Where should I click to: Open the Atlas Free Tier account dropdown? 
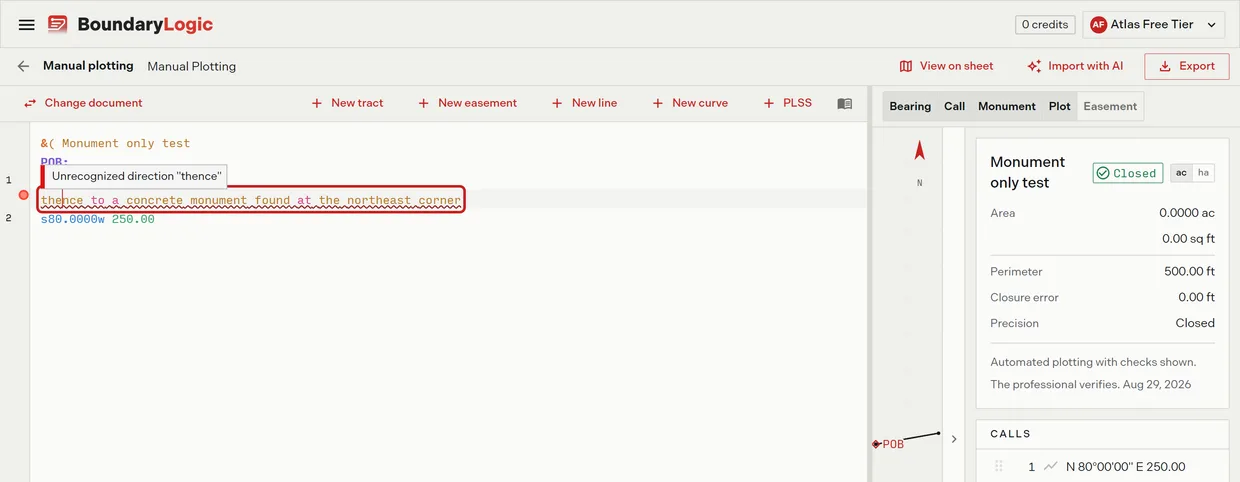pos(1153,25)
